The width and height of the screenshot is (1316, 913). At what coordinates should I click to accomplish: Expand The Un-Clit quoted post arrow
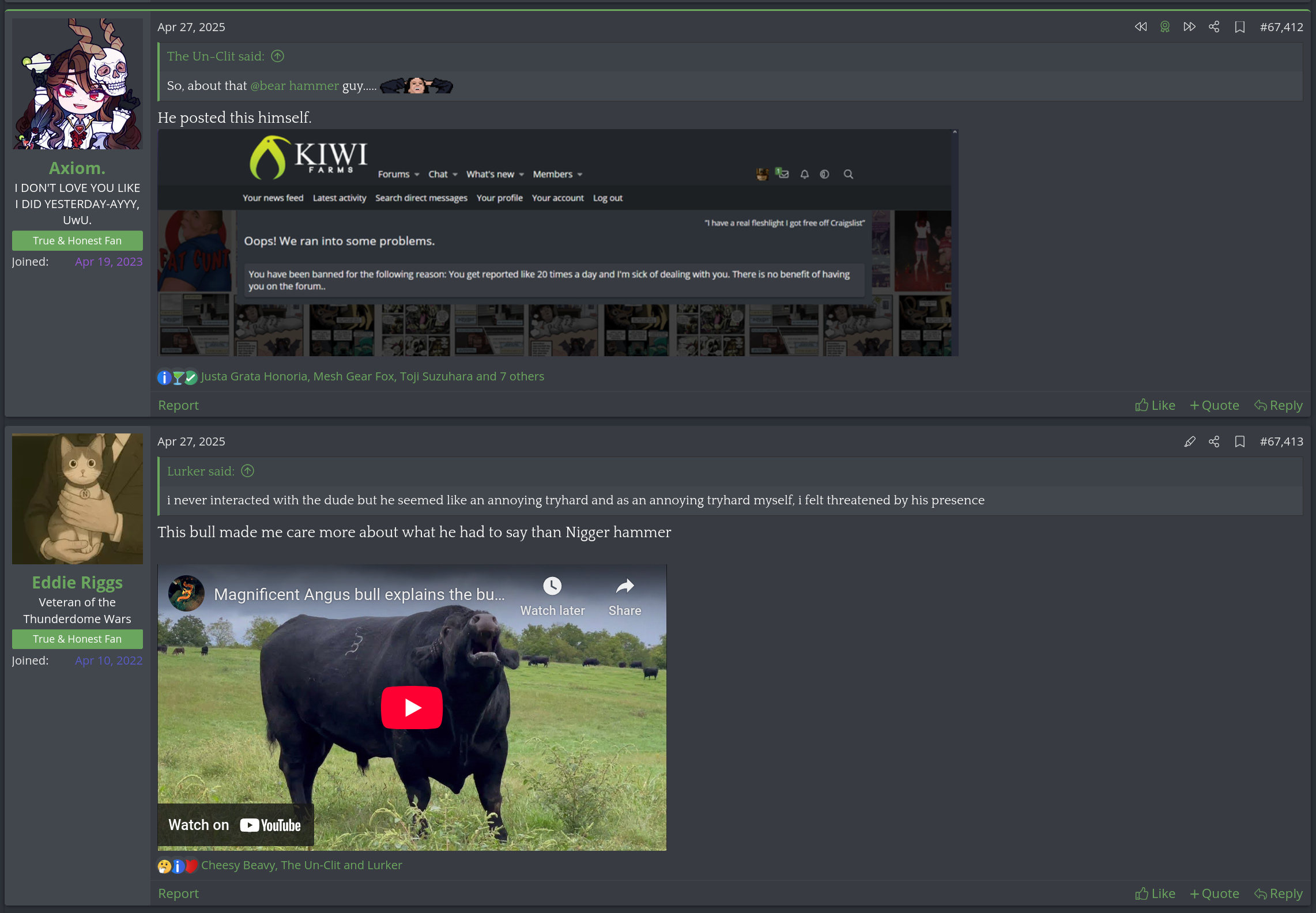point(277,56)
